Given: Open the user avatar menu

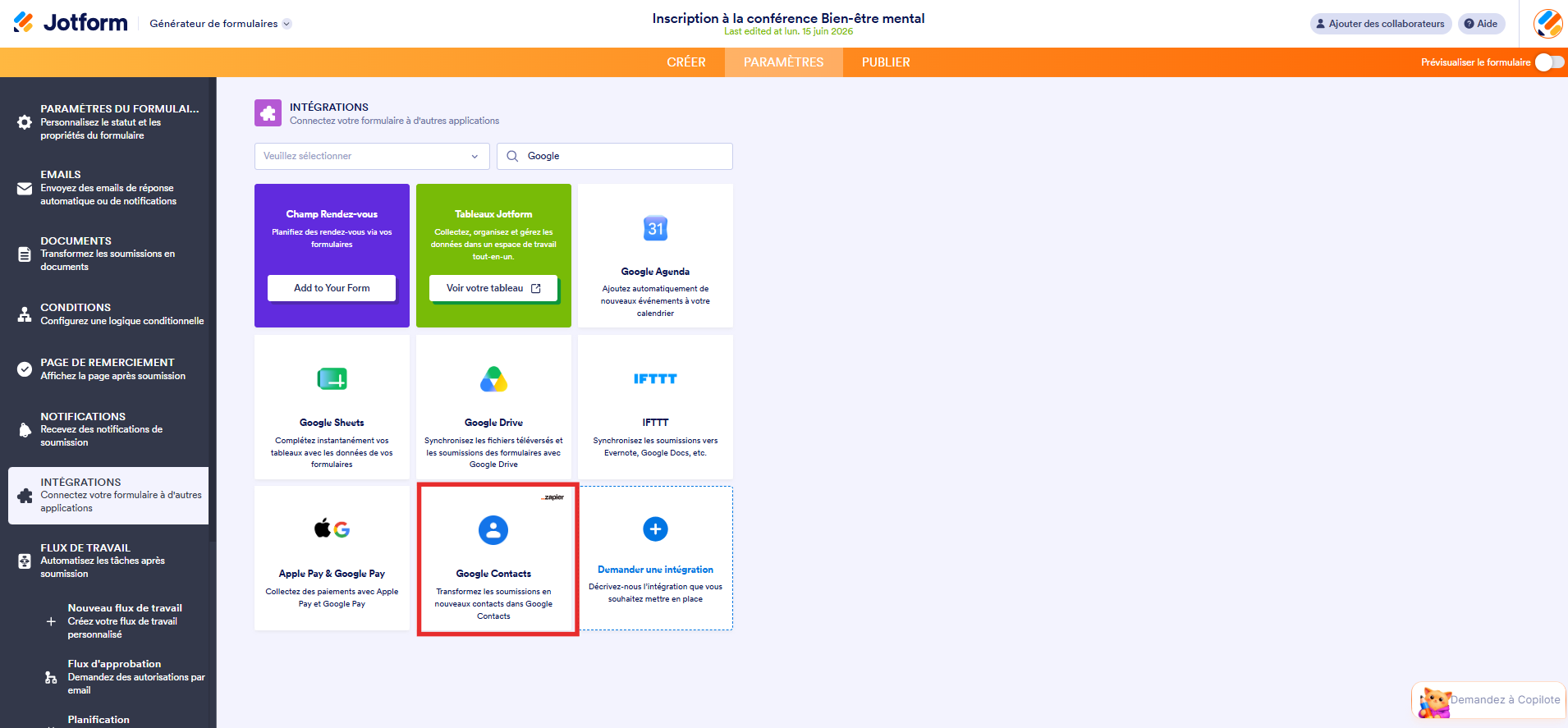Looking at the screenshot, I should pyautogui.click(x=1547, y=23).
